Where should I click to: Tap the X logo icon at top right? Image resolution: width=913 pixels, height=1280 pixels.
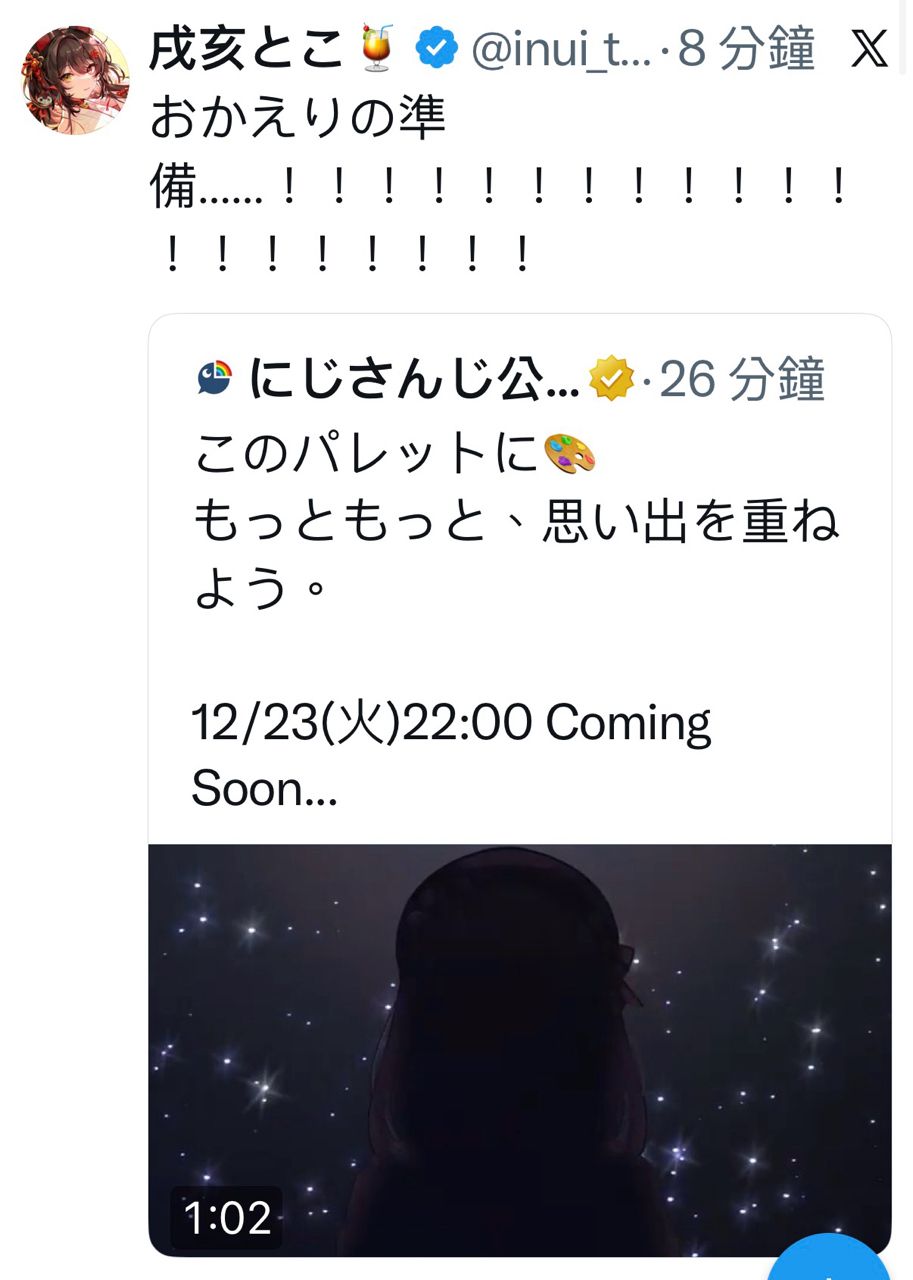[869, 49]
